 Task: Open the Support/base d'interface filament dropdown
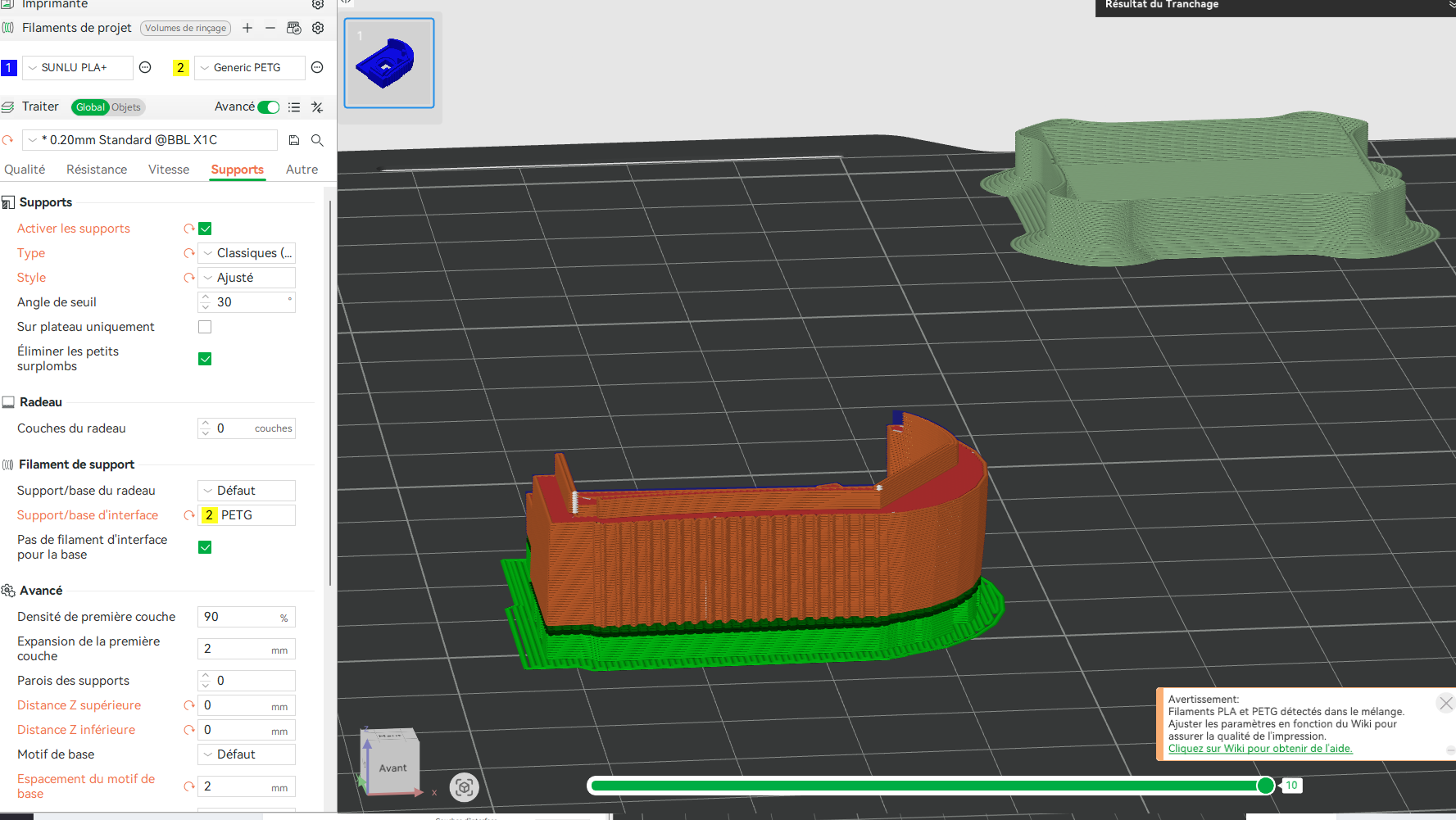click(x=247, y=515)
